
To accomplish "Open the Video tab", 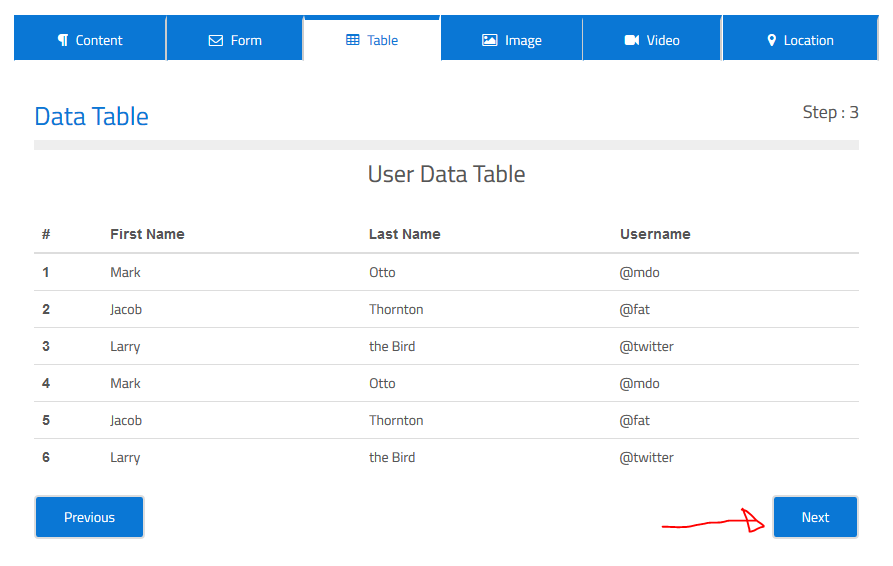I will coord(652,38).
